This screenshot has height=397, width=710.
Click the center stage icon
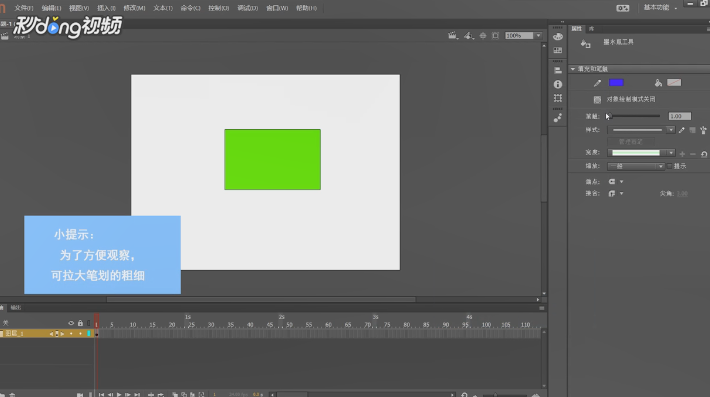click(483, 35)
